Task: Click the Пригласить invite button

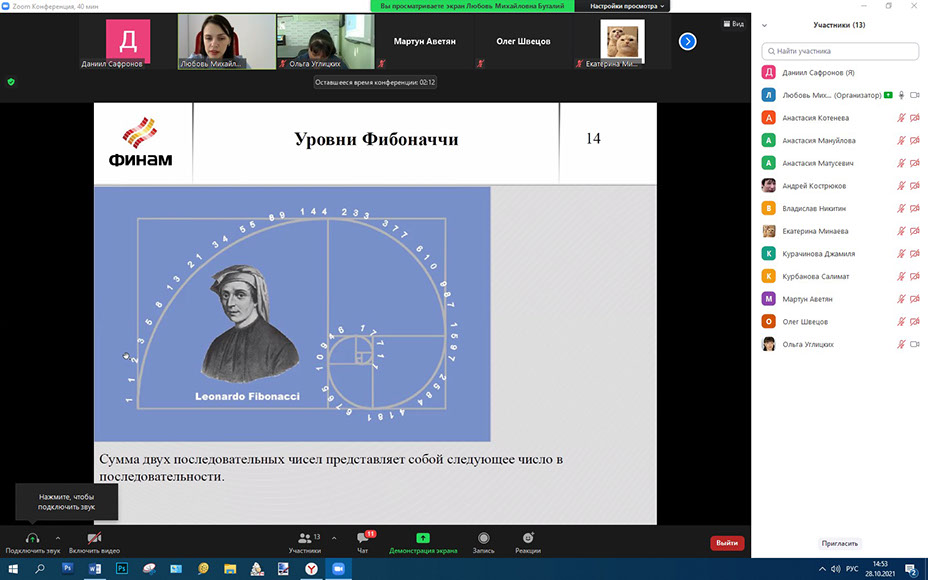Action: tap(840, 543)
